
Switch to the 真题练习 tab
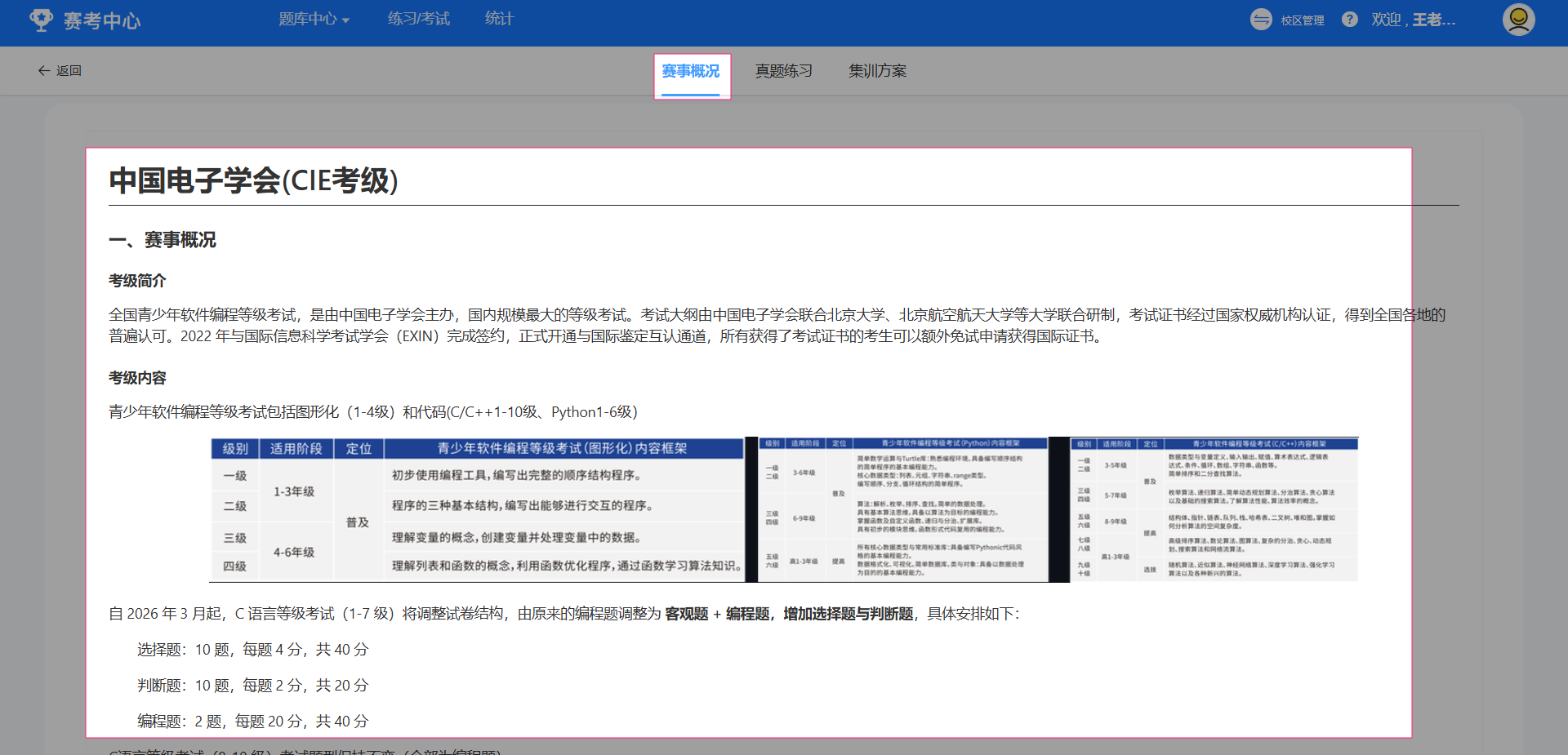[783, 72]
